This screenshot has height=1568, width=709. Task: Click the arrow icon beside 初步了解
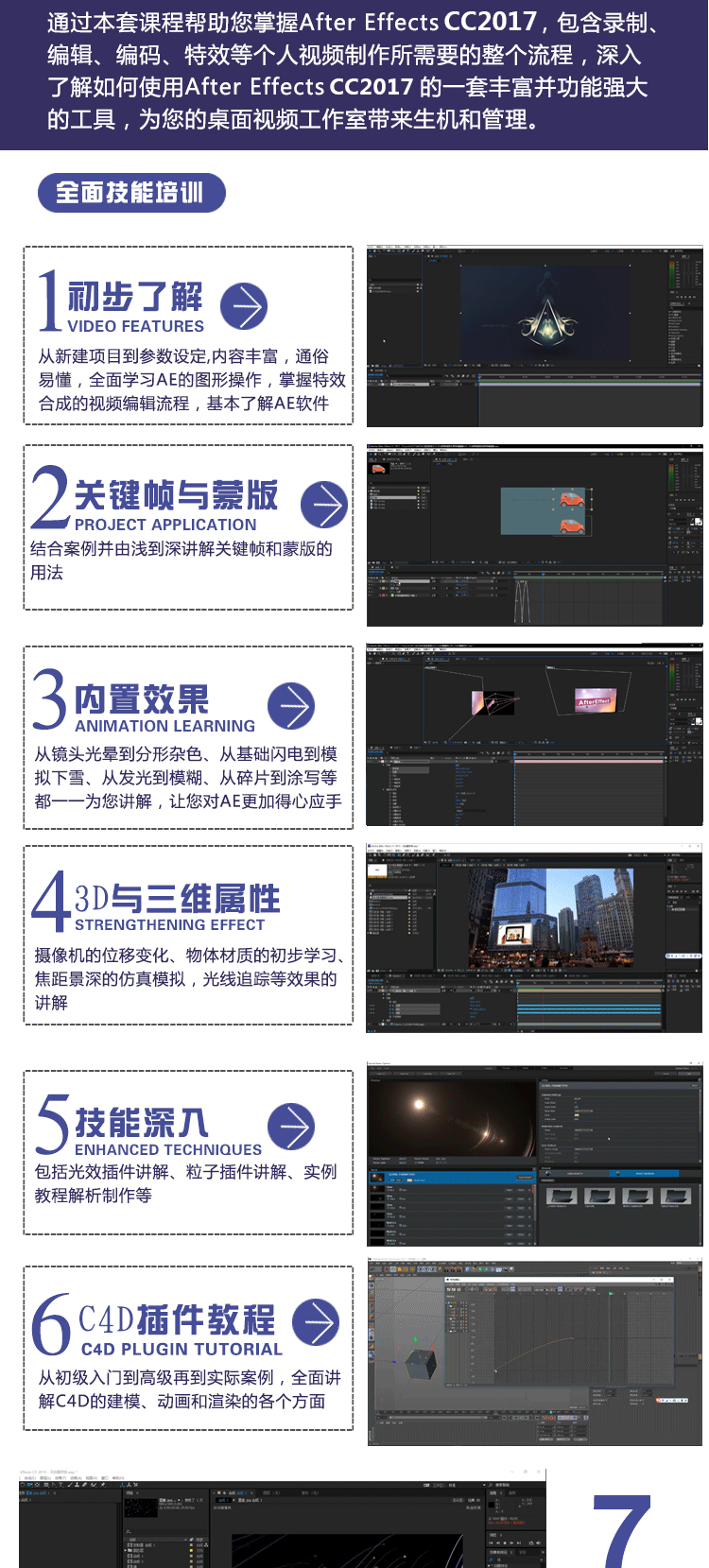point(244,305)
